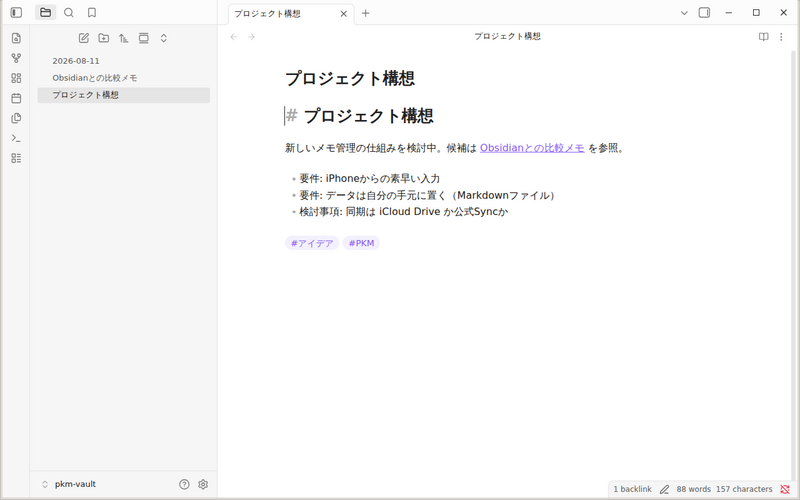Open help with the question mark icon
Screen dimensions: 800x500
pos(184,484)
